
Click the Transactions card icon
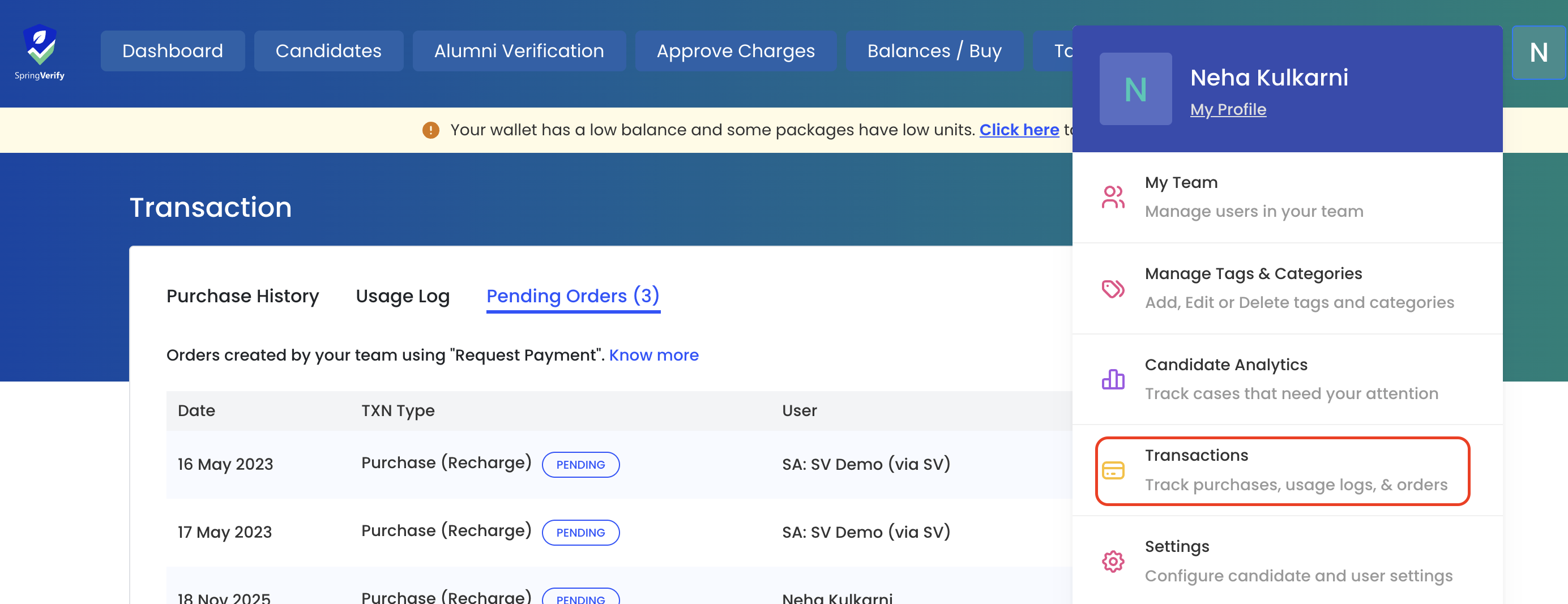(x=1112, y=470)
